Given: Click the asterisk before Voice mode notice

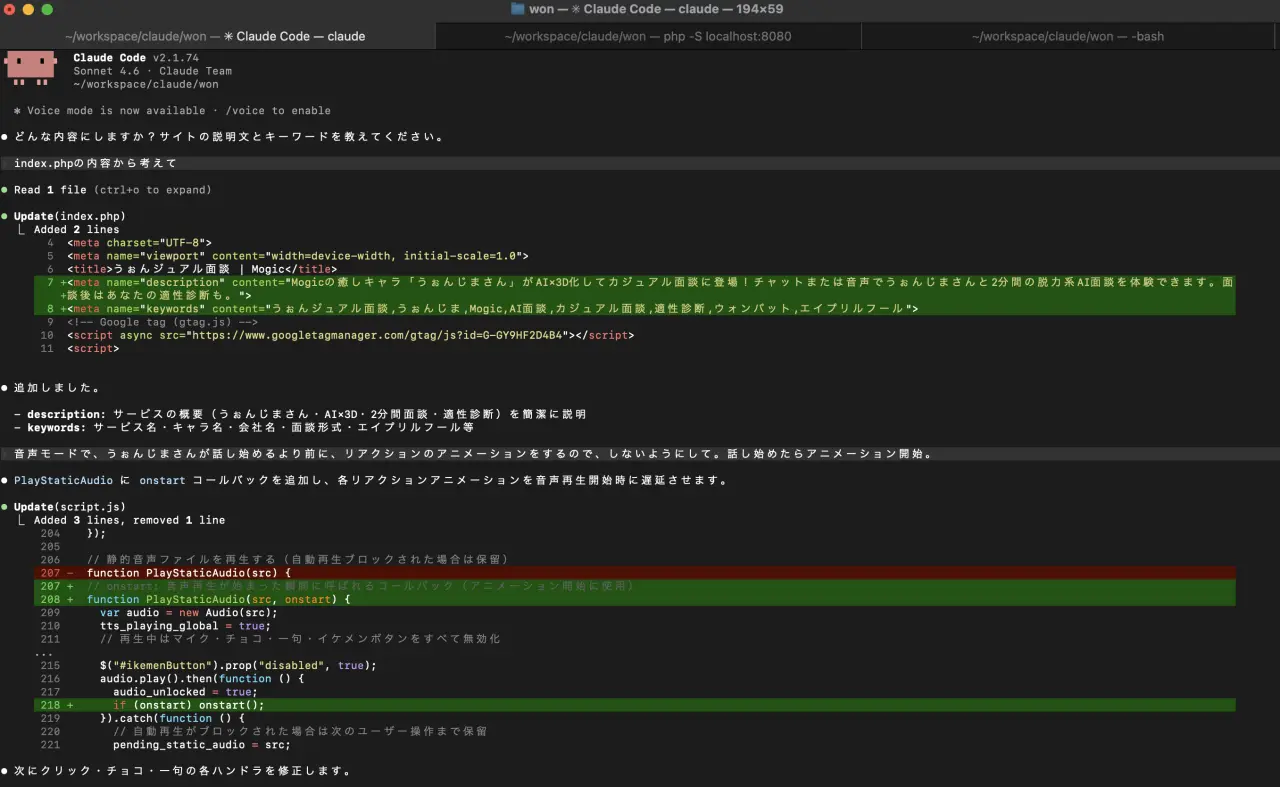Looking at the screenshot, I should (17, 111).
